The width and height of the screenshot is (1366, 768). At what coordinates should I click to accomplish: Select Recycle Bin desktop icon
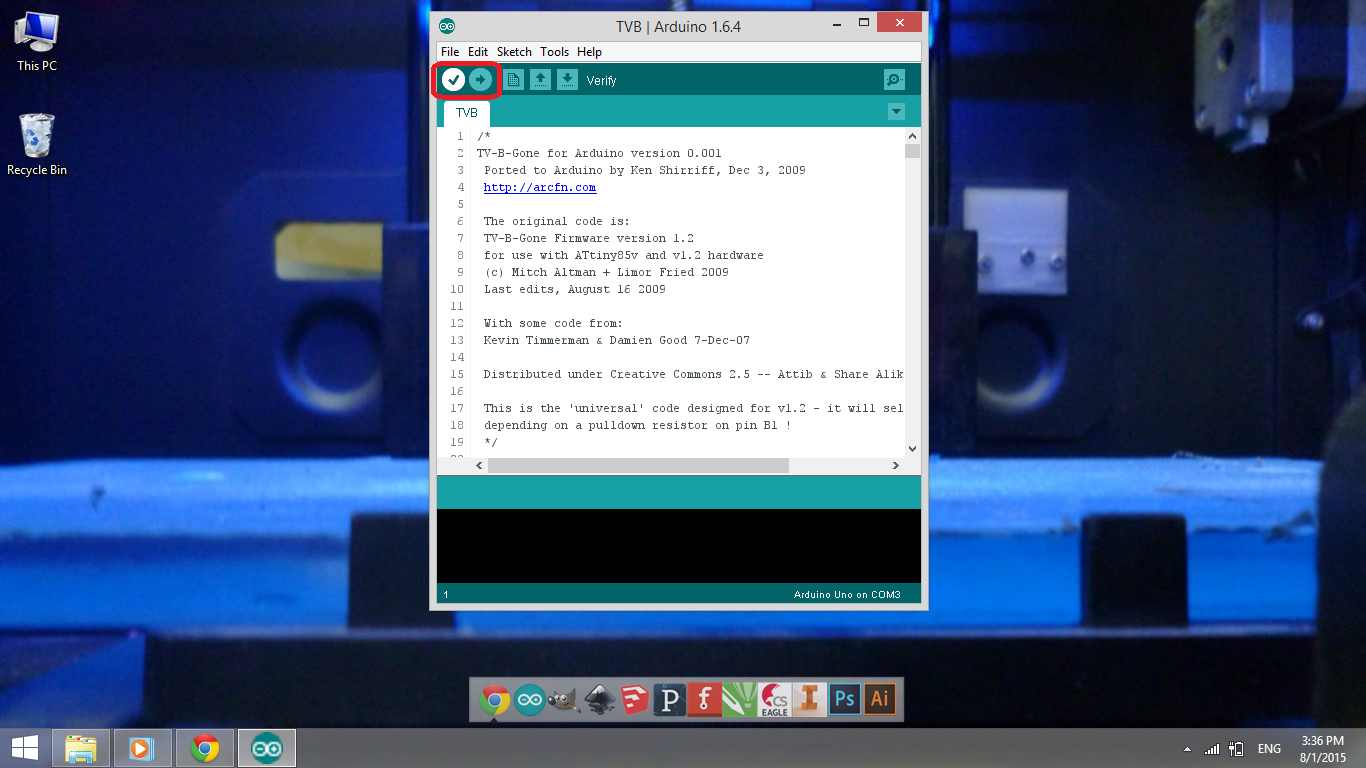point(37,145)
